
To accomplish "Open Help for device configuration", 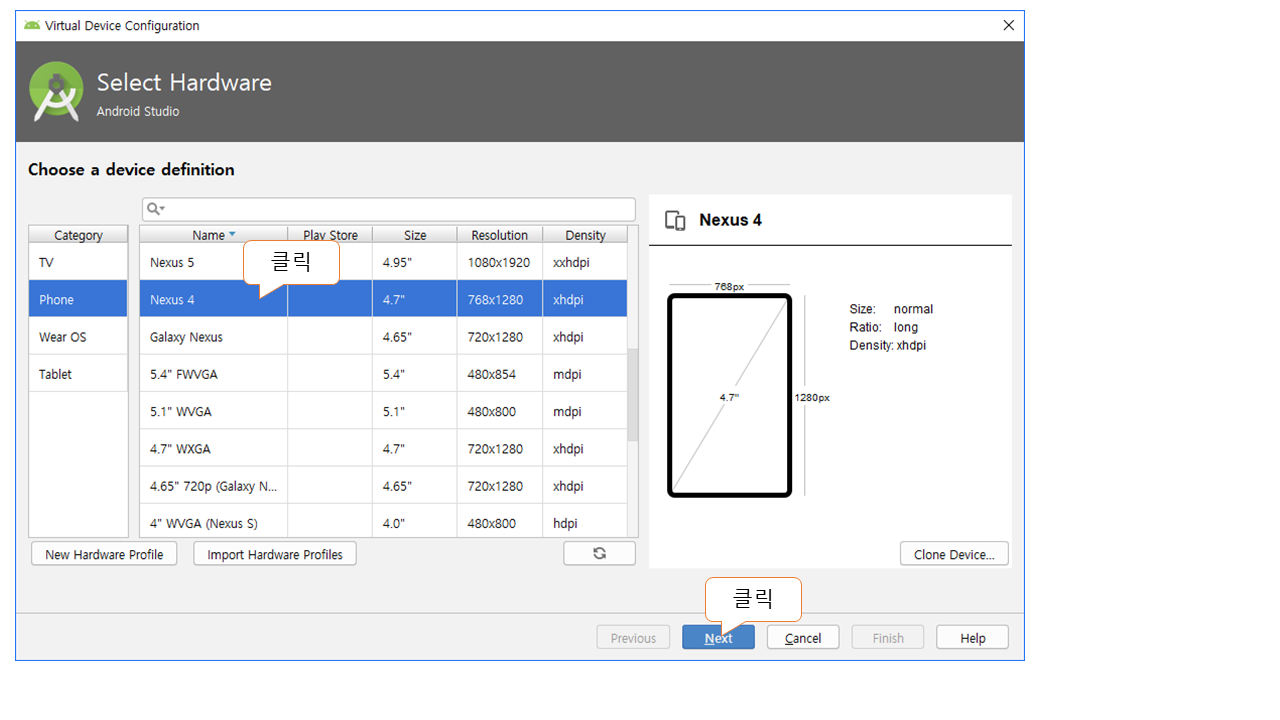I will click(972, 638).
